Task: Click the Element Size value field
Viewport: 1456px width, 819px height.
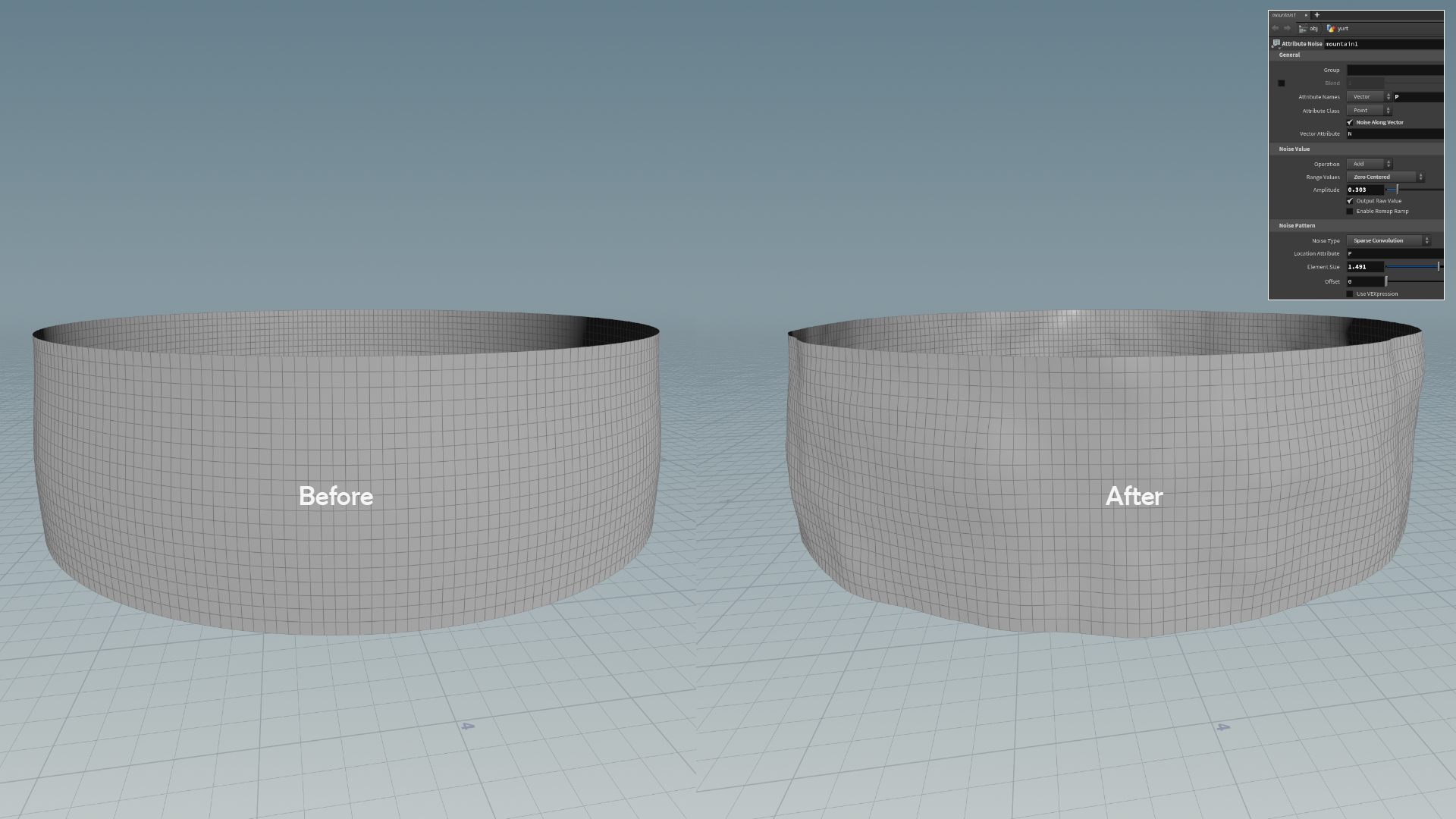Action: tap(1364, 267)
